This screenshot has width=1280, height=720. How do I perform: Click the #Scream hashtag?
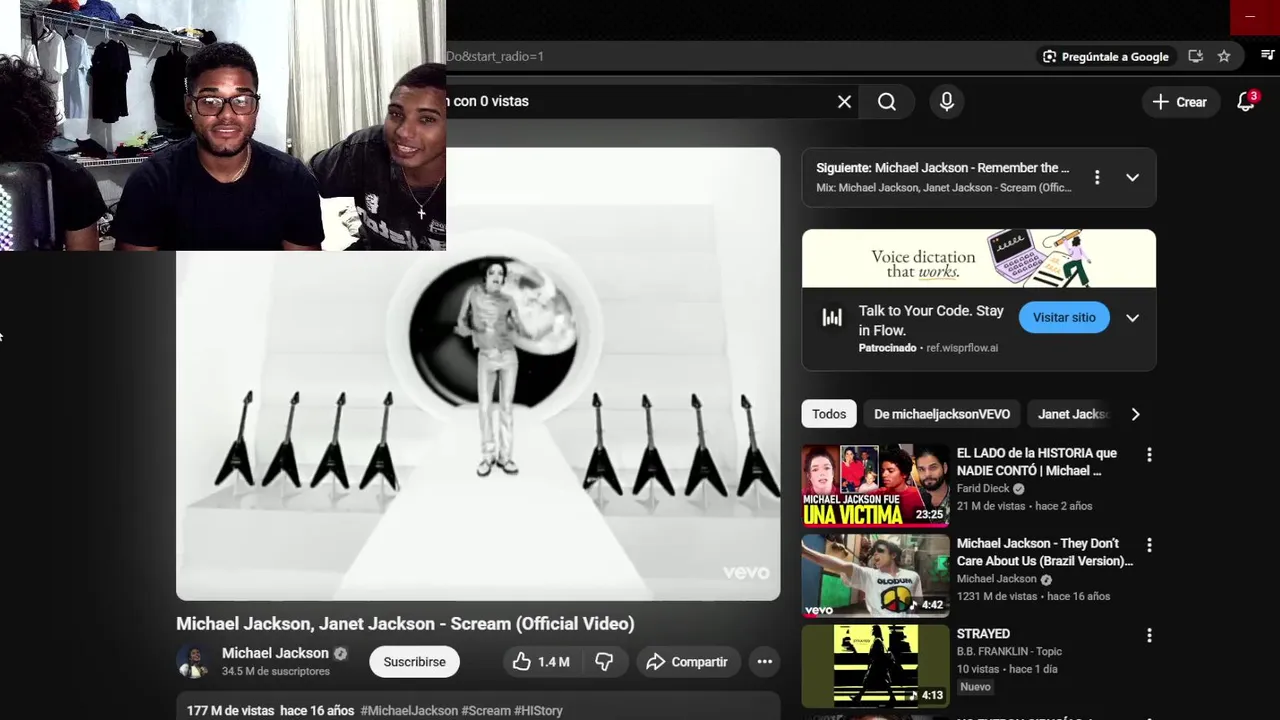coord(486,711)
